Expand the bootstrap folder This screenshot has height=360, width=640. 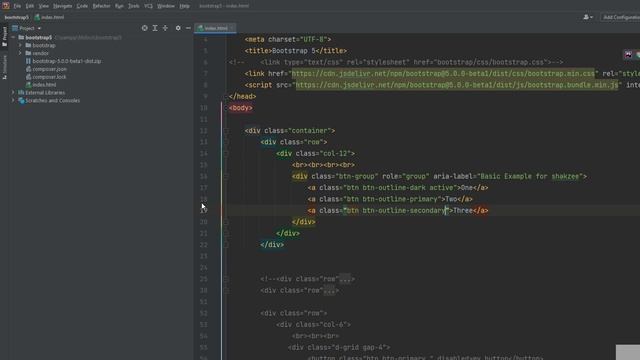(20, 45)
